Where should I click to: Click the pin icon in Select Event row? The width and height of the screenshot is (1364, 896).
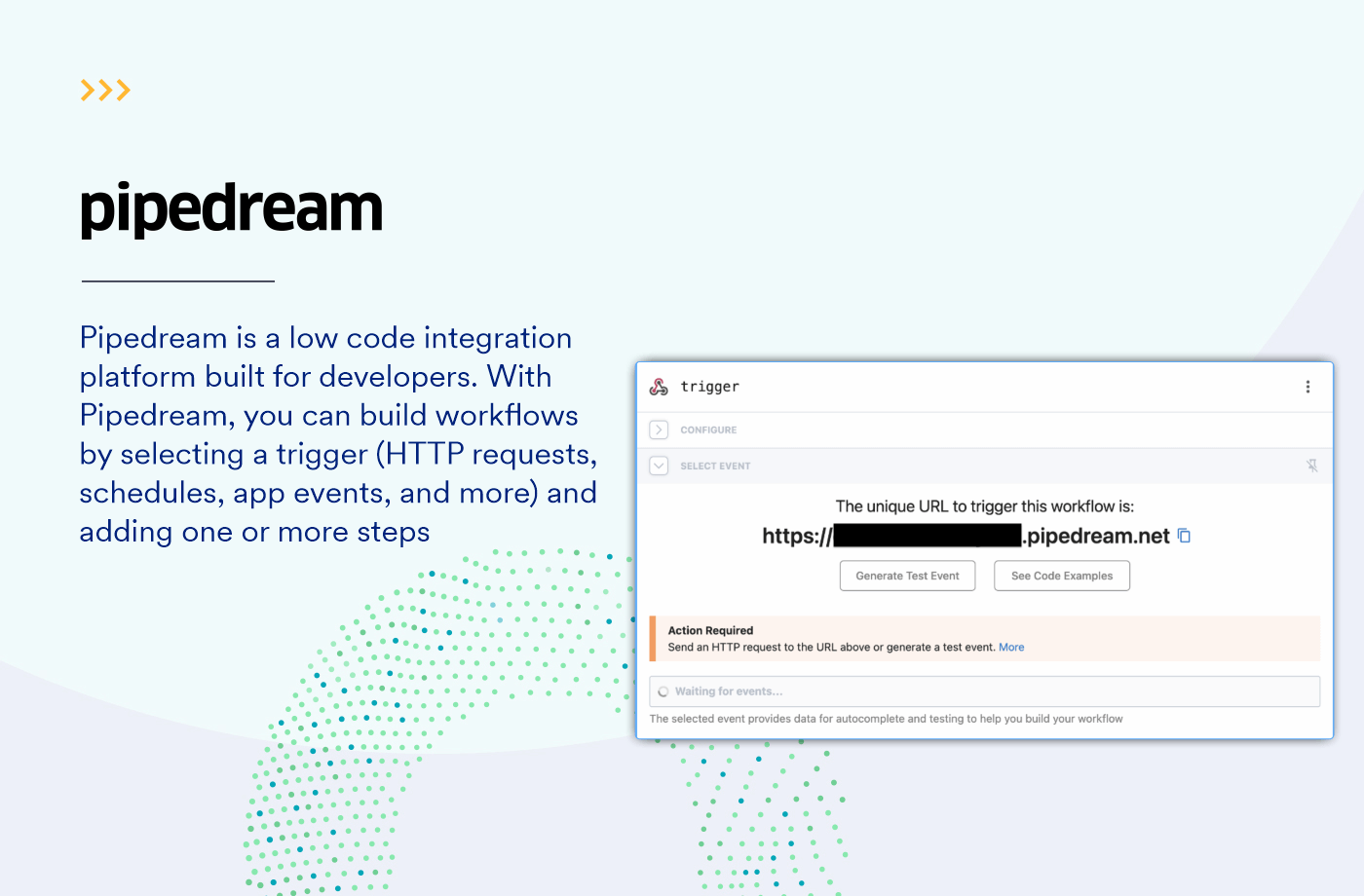1312,466
